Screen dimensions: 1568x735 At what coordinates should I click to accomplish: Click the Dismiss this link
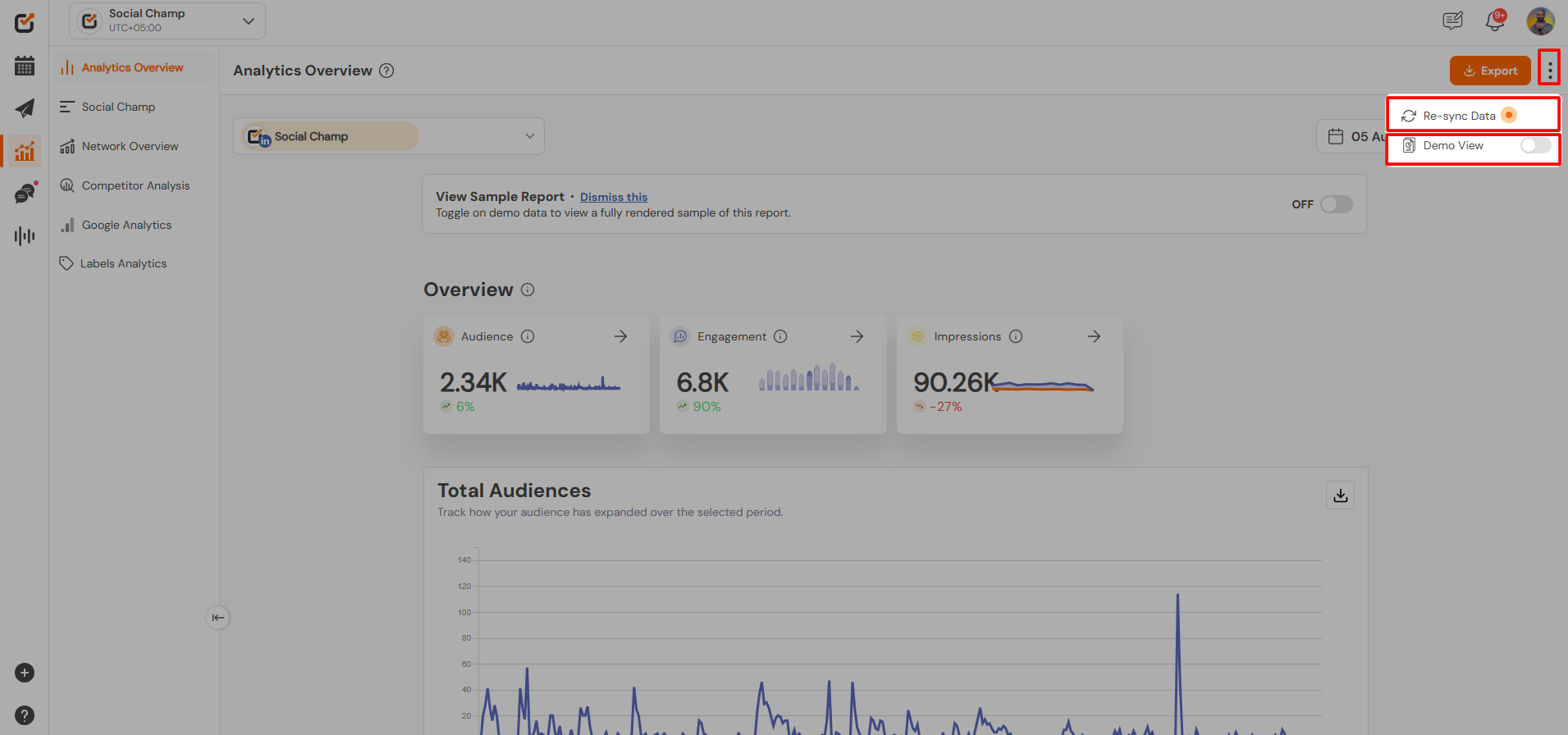point(614,197)
